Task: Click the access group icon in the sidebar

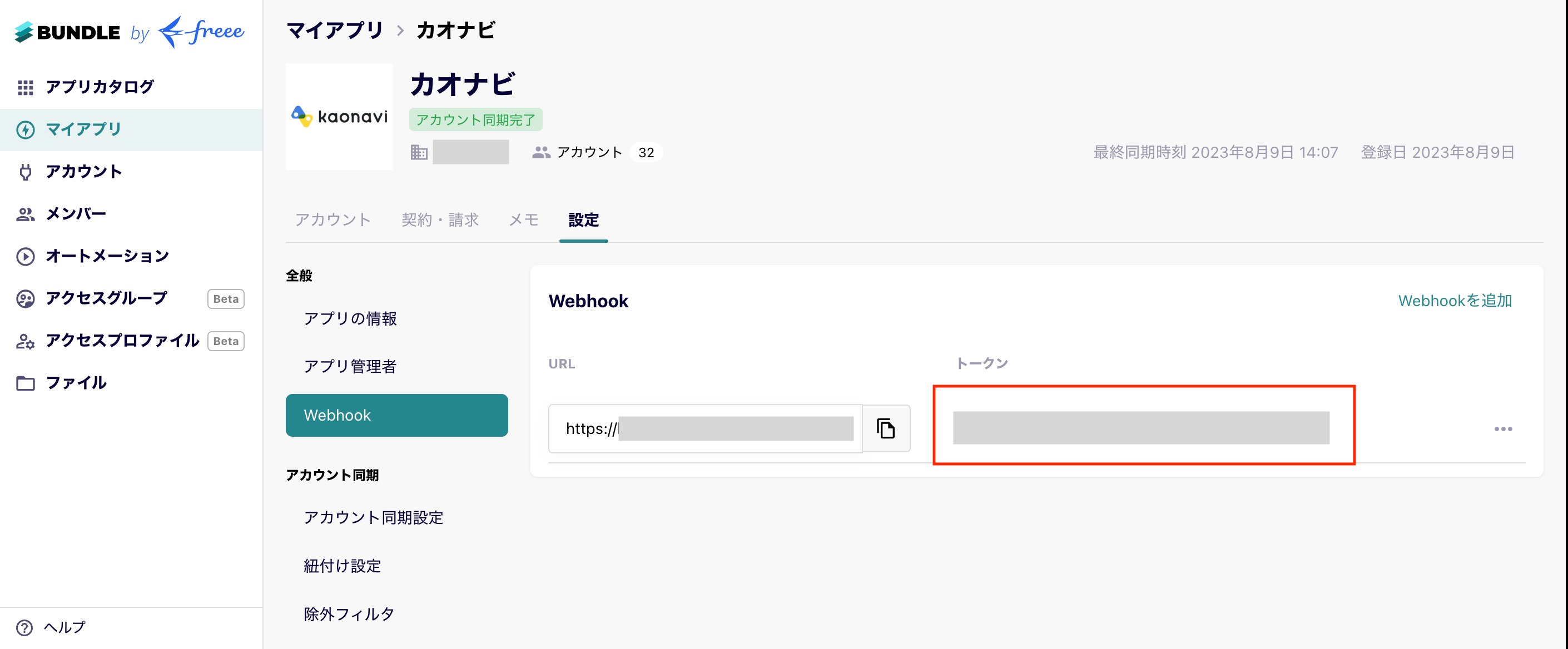Action: coord(26,298)
